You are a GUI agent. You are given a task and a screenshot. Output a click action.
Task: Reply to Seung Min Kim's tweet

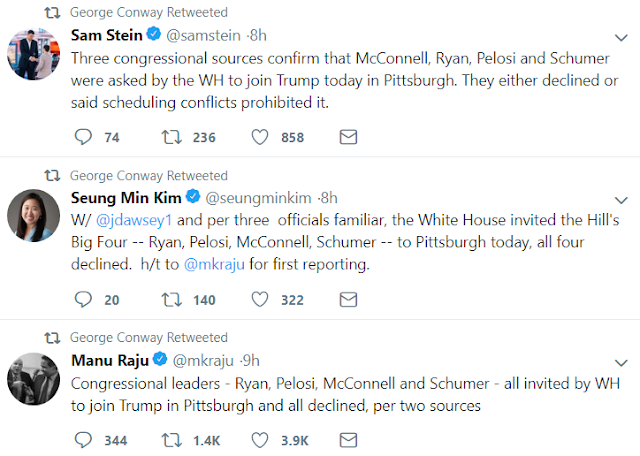[84, 298]
